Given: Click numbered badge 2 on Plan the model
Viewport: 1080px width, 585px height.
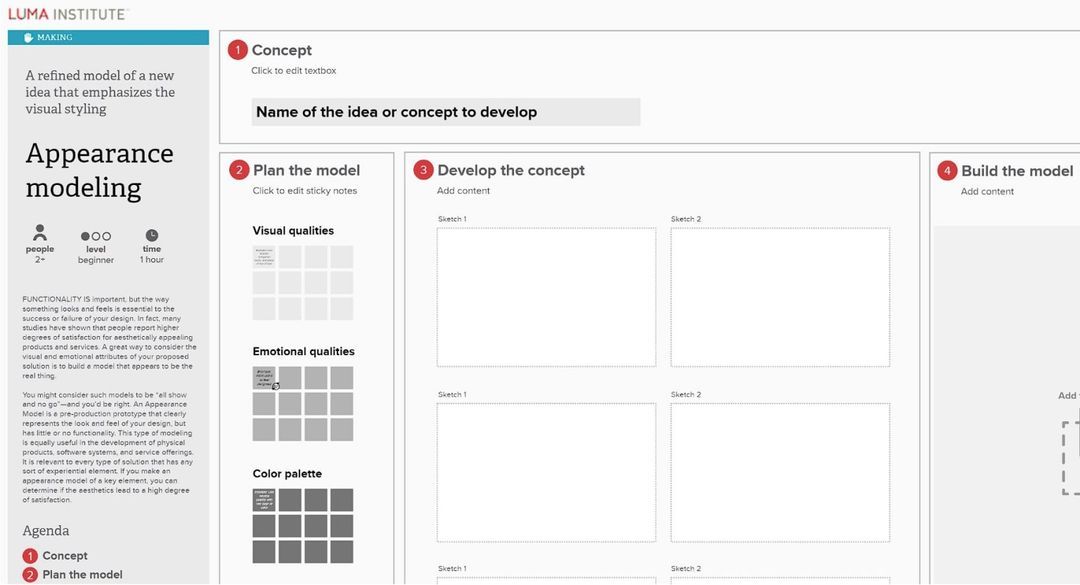Looking at the screenshot, I should pos(238,170).
